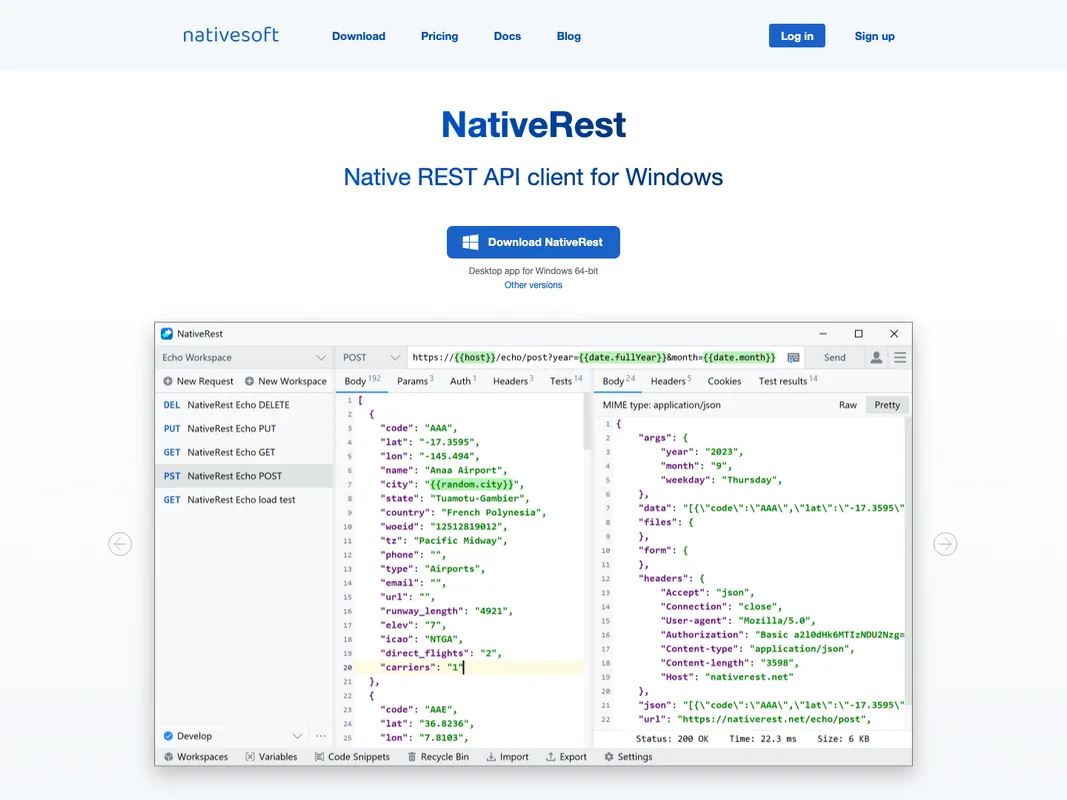The image size is (1067, 800).
Task: Click the environment preview icon next to the URL
Action: tap(792, 357)
